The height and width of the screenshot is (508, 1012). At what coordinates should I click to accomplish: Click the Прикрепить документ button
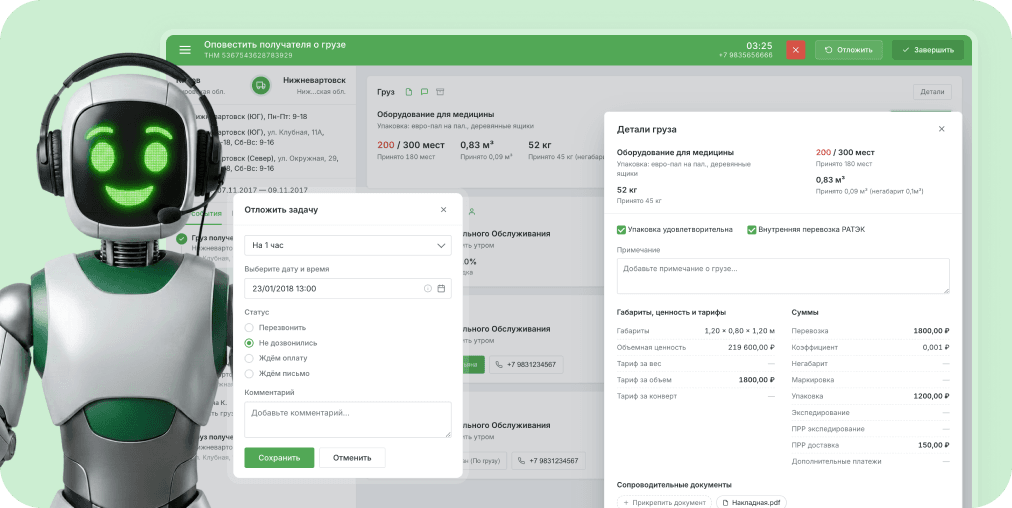point(664,503)
